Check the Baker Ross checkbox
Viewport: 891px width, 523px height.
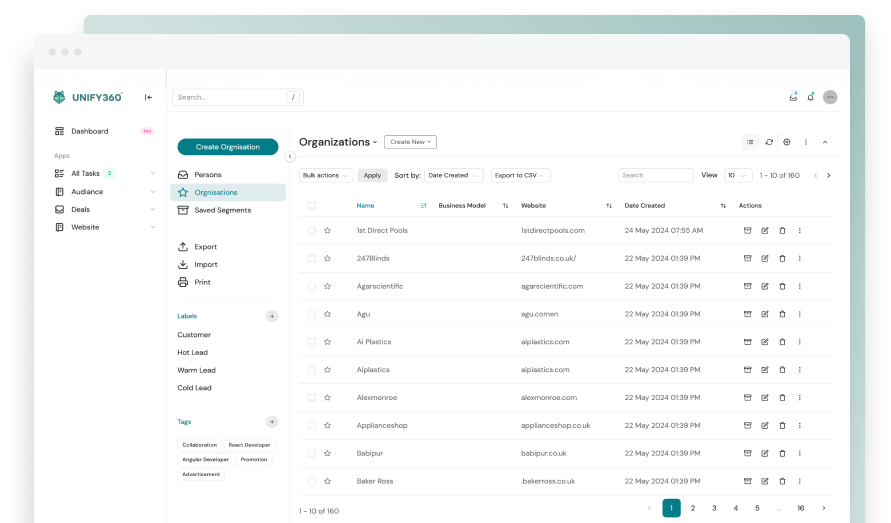pyautogui.click(x=312, y=482)
